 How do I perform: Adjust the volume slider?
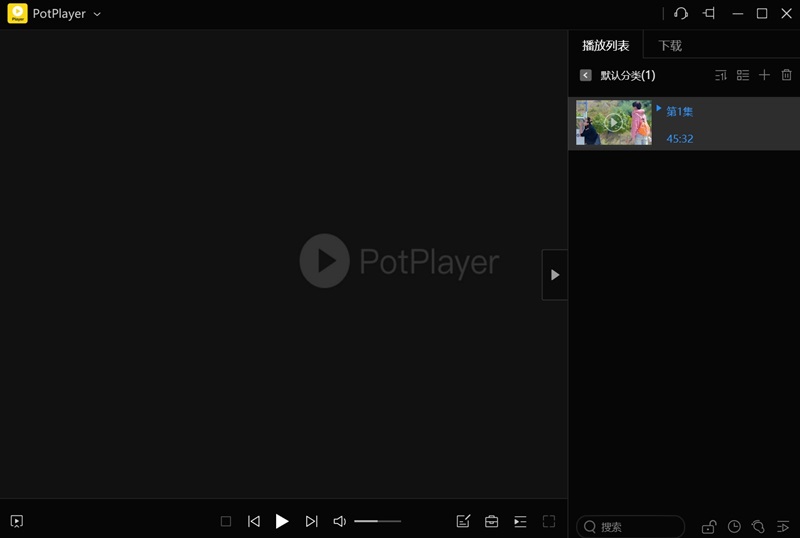pos(378,521)
